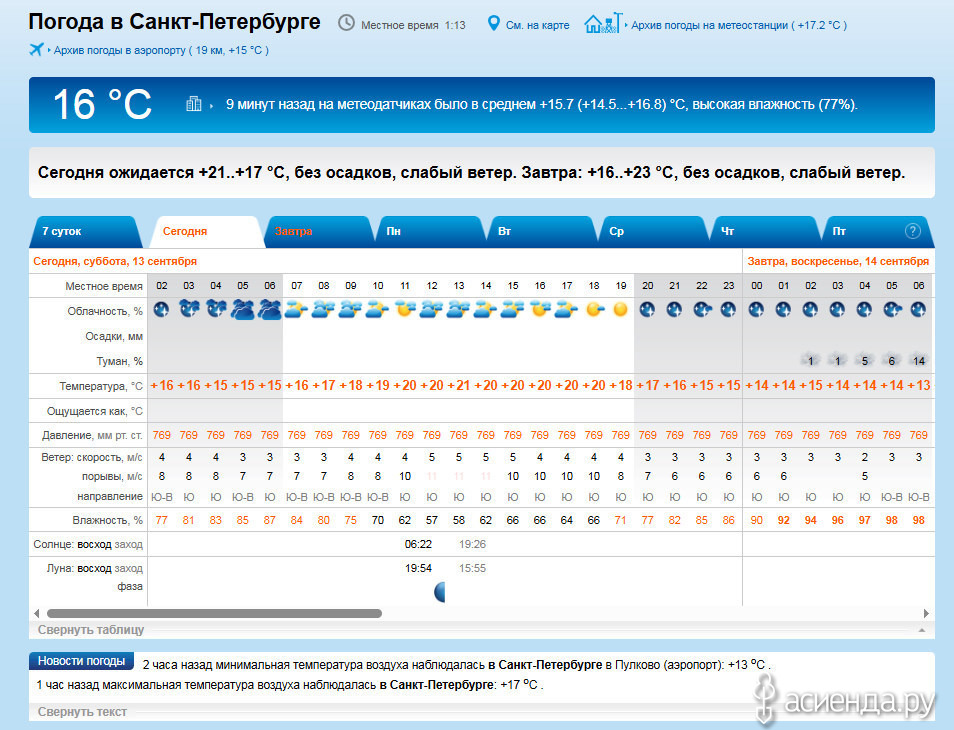Click the fog icon showing 5 percent
Image resolution: width=954 pixels, height=730 pixels.
click(865, 360)
